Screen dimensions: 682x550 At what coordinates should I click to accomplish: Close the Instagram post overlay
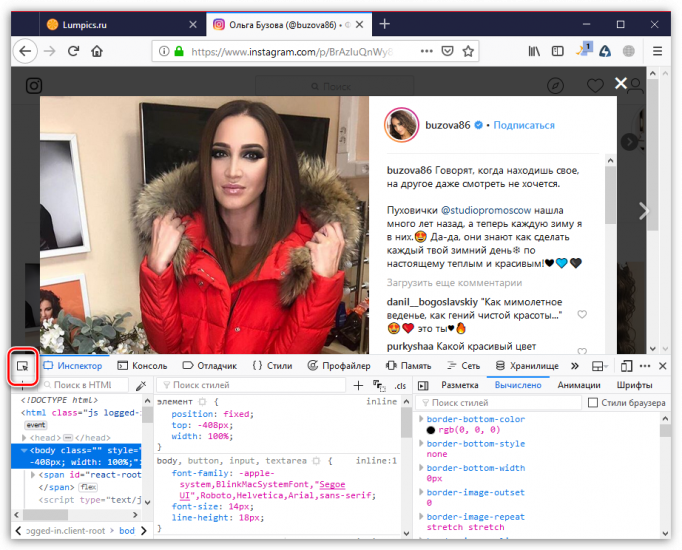click(621, 84)
